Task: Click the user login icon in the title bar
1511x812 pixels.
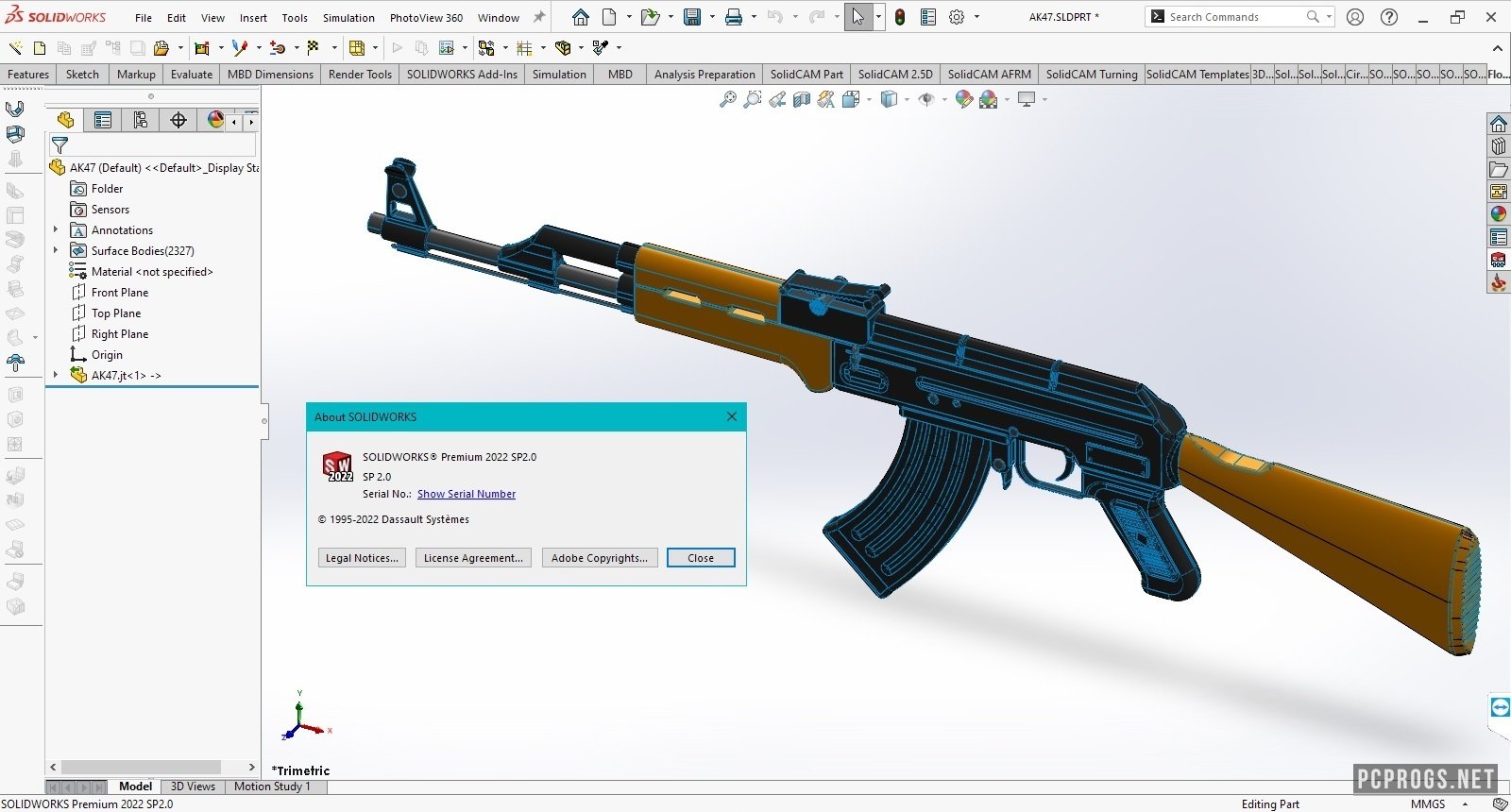Action: [x=1355, y=17]
